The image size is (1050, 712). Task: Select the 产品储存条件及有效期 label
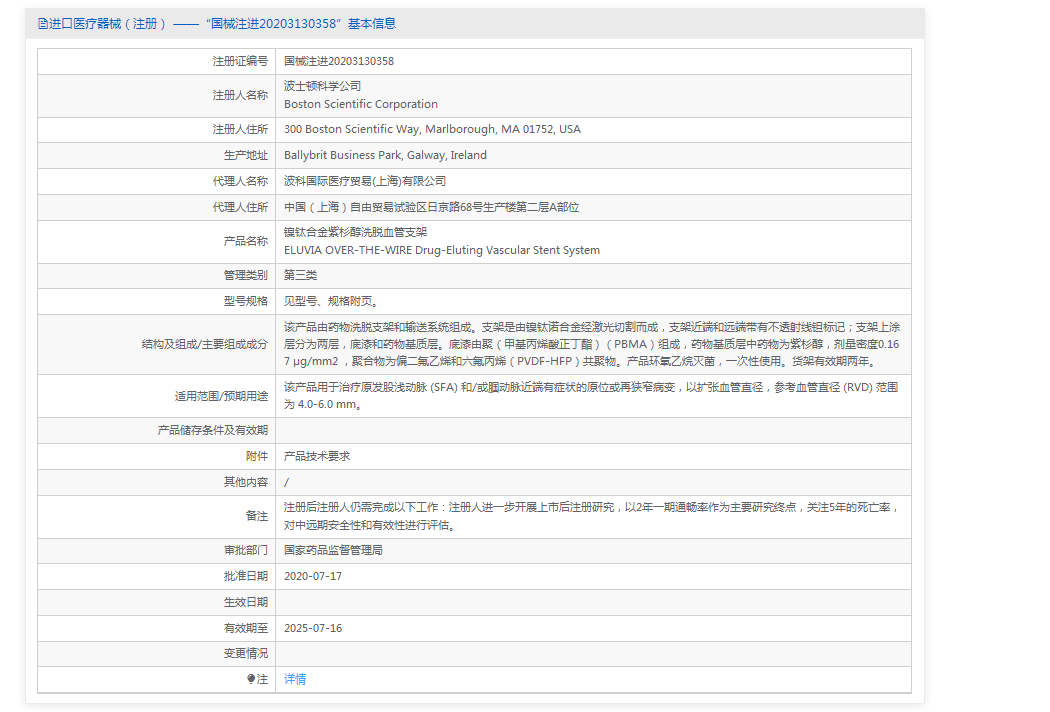(x=212, y=431)
